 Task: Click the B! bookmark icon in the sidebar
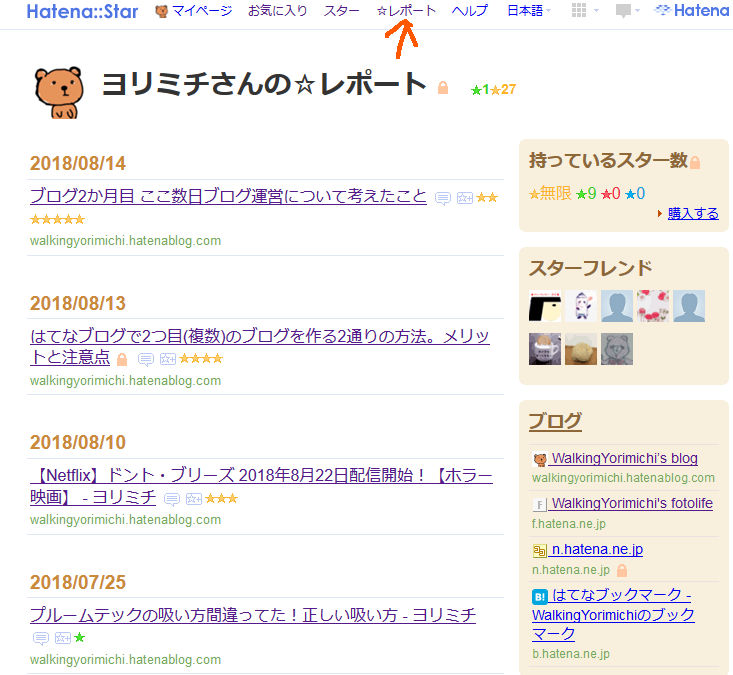[x=539, y=596]
